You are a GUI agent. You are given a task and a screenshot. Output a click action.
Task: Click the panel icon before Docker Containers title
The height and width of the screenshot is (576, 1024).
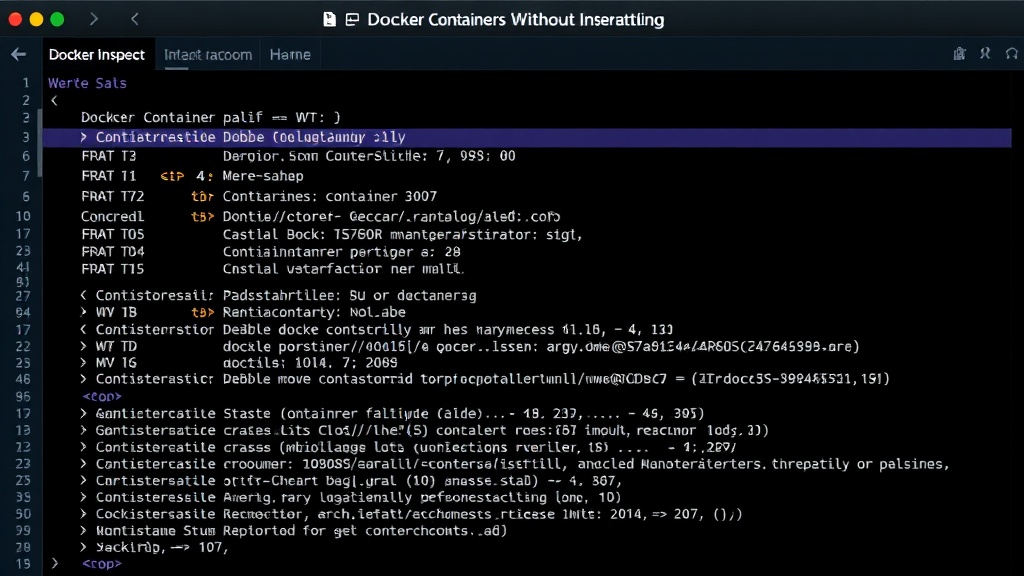[x=352, y=20]
